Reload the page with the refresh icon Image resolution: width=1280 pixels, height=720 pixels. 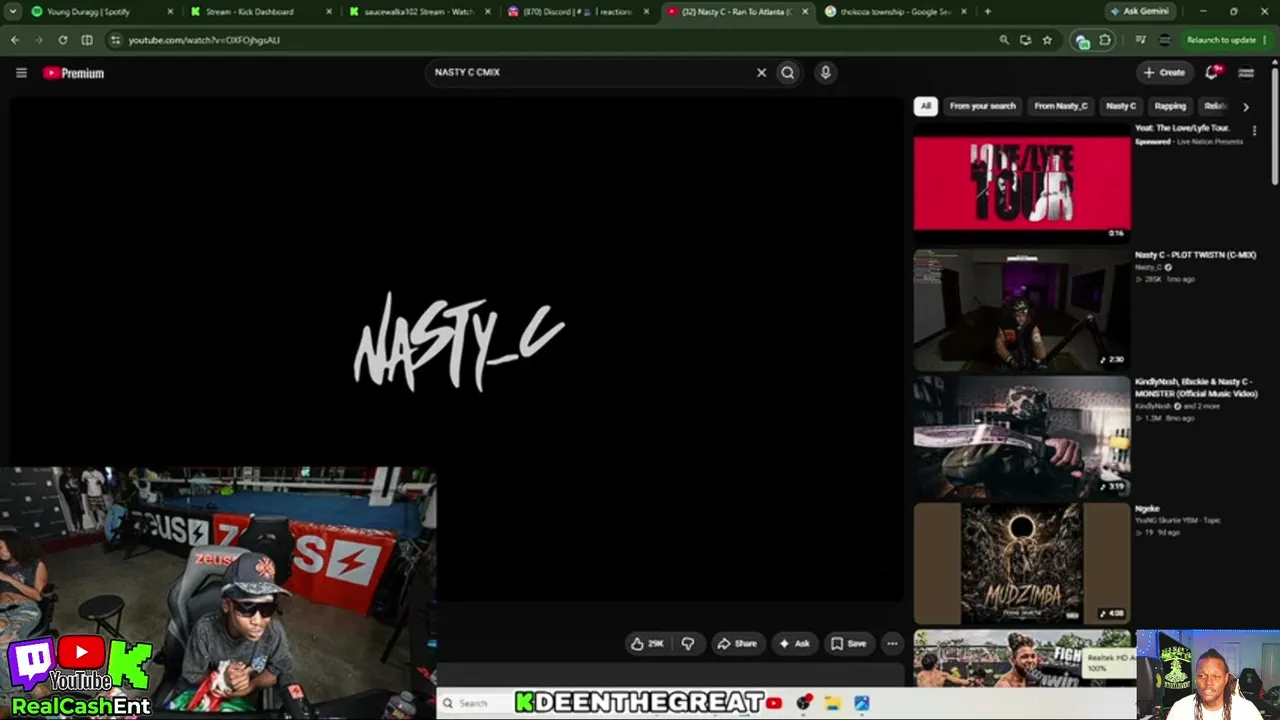coord(62,40)
